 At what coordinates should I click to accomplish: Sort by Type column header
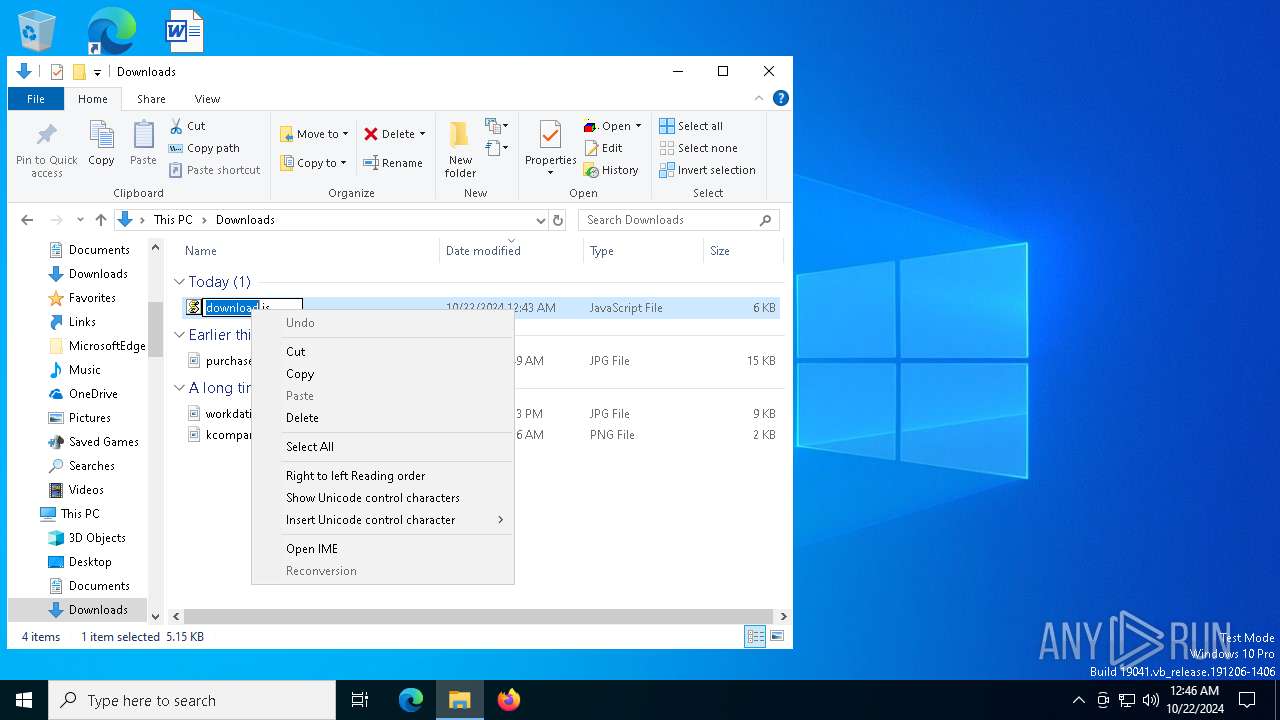click(643, 250)
